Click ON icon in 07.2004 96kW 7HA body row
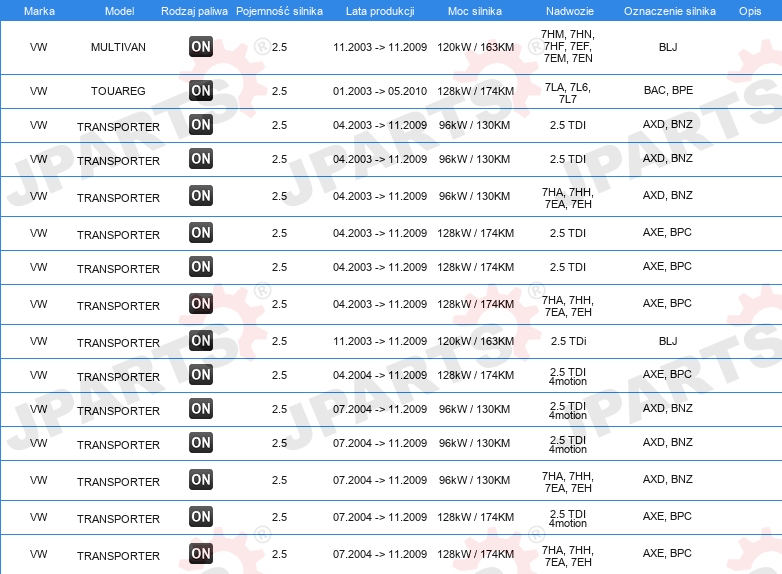 click(x=201, y=480)
